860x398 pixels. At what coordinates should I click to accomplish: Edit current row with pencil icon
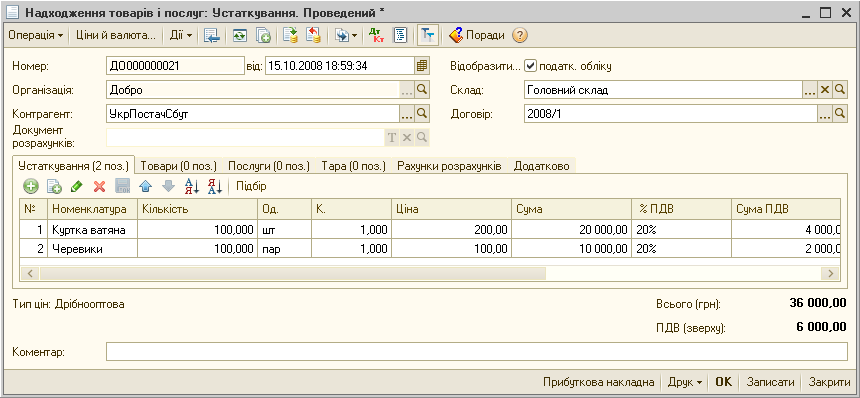tap(77, 186)
